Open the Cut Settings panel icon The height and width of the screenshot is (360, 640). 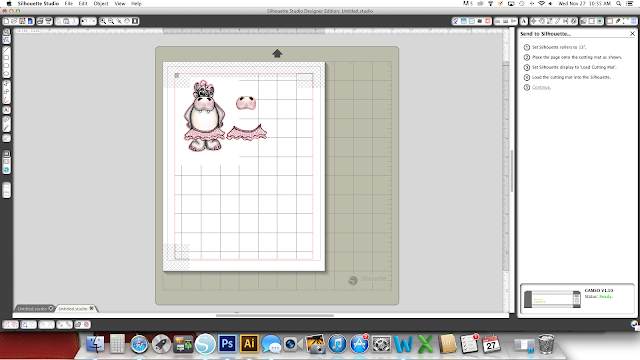(x=618, y=21)
